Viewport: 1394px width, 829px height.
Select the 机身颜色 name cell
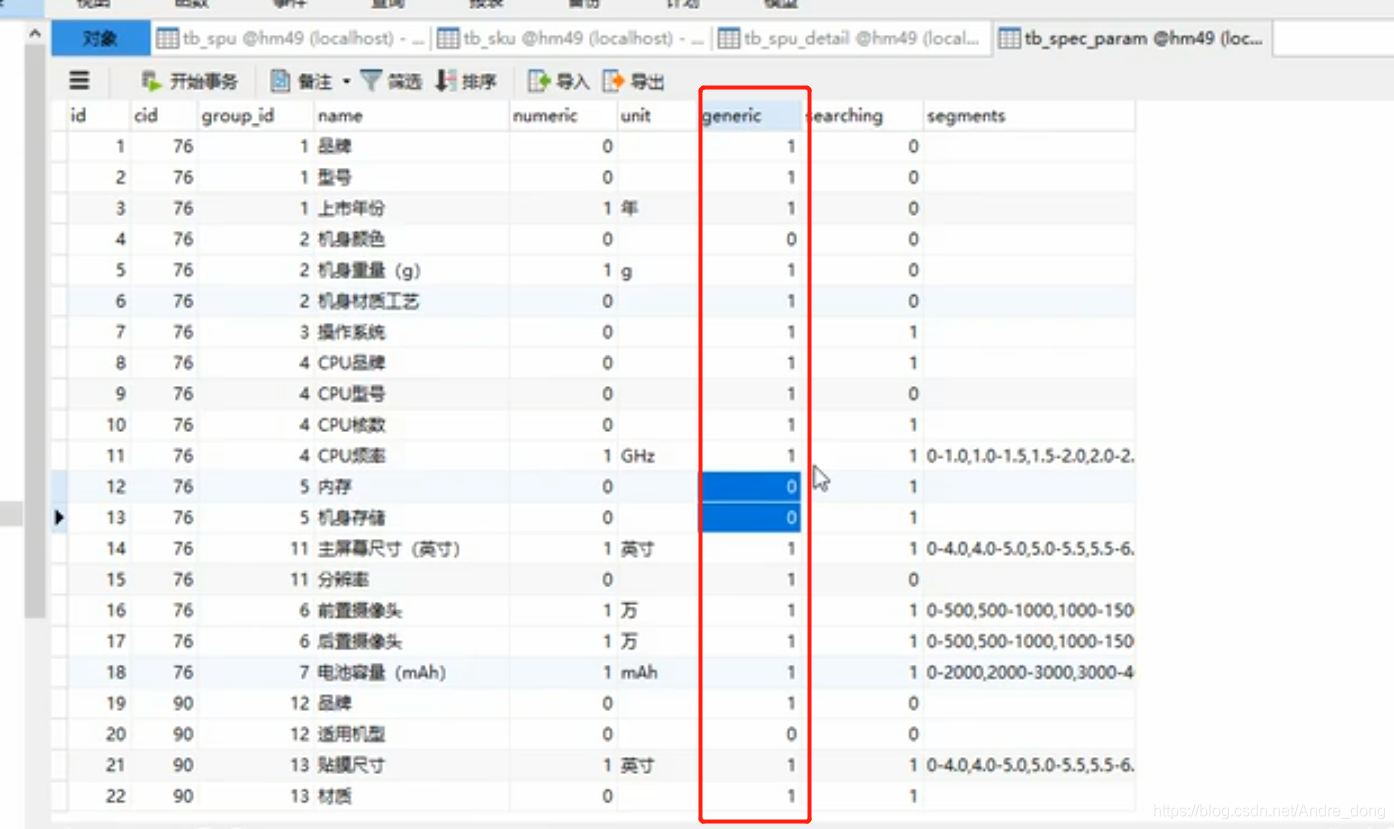411,239
